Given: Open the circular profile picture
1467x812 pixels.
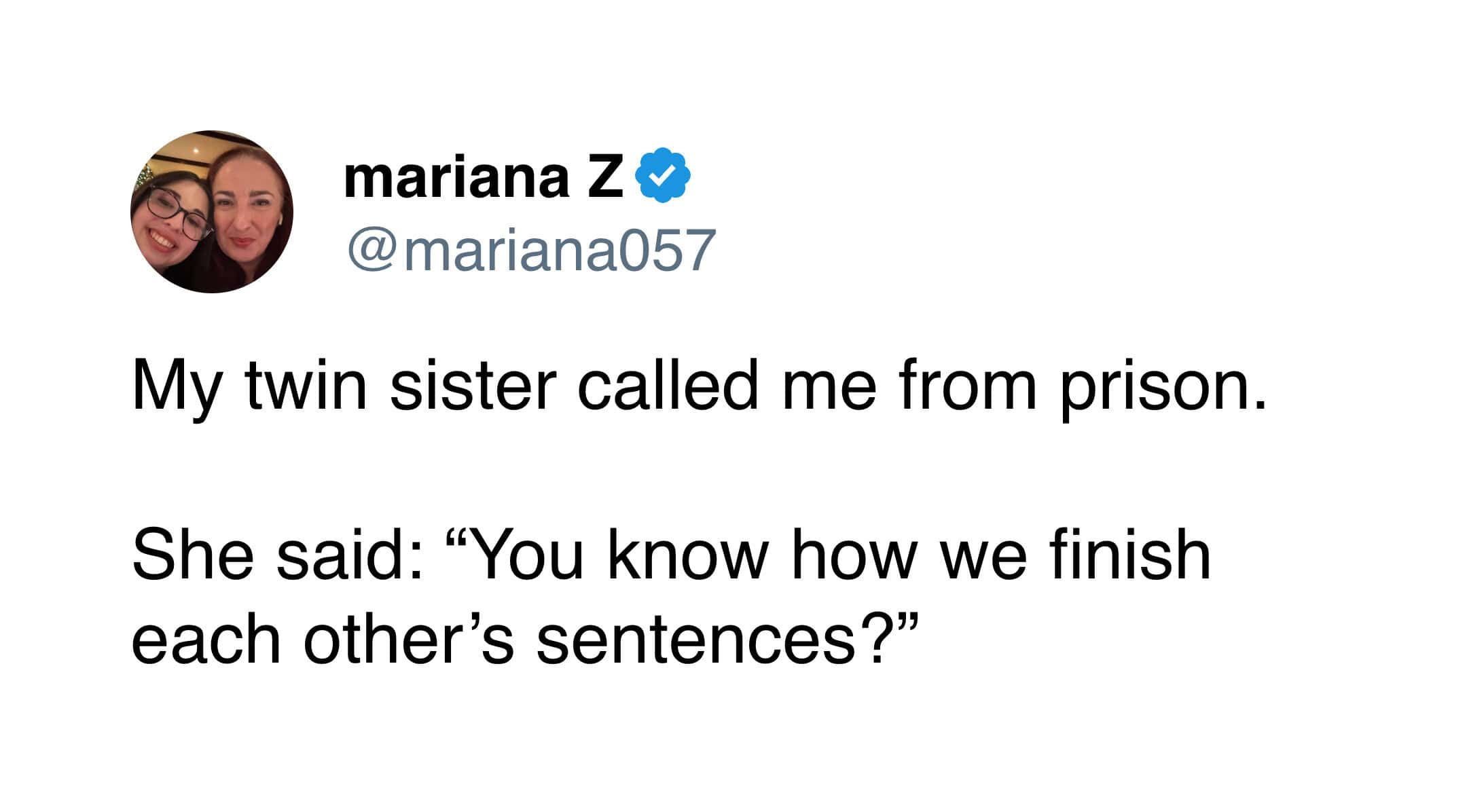Looking at the screenshot, I should tap(212, 212).
